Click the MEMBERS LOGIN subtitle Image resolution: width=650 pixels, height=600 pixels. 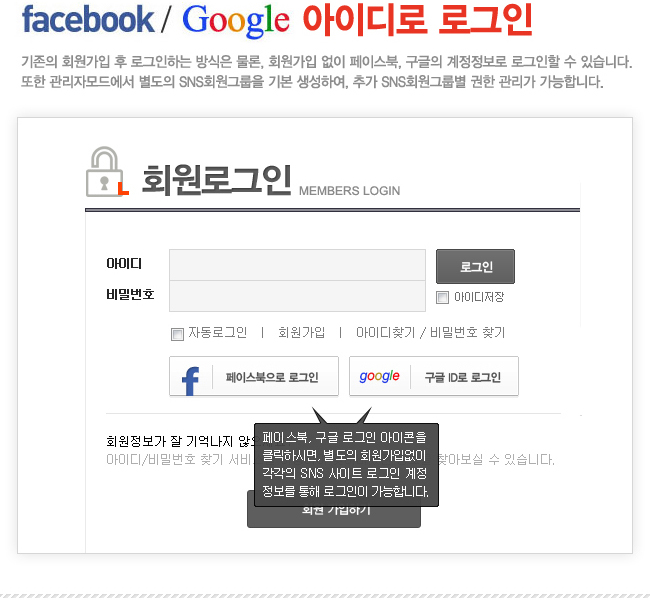[x=349, y=191]
